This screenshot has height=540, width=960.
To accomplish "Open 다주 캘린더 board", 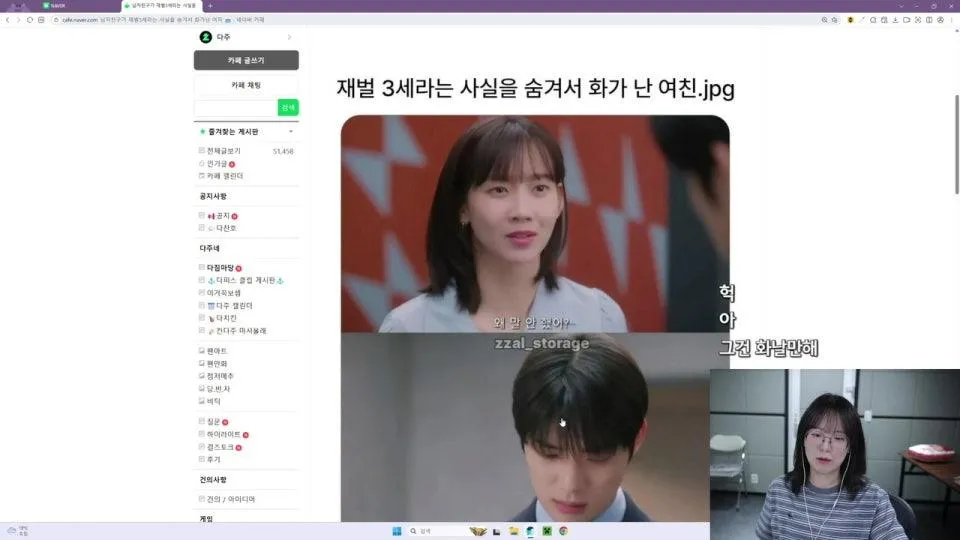I will click(234, 306).
